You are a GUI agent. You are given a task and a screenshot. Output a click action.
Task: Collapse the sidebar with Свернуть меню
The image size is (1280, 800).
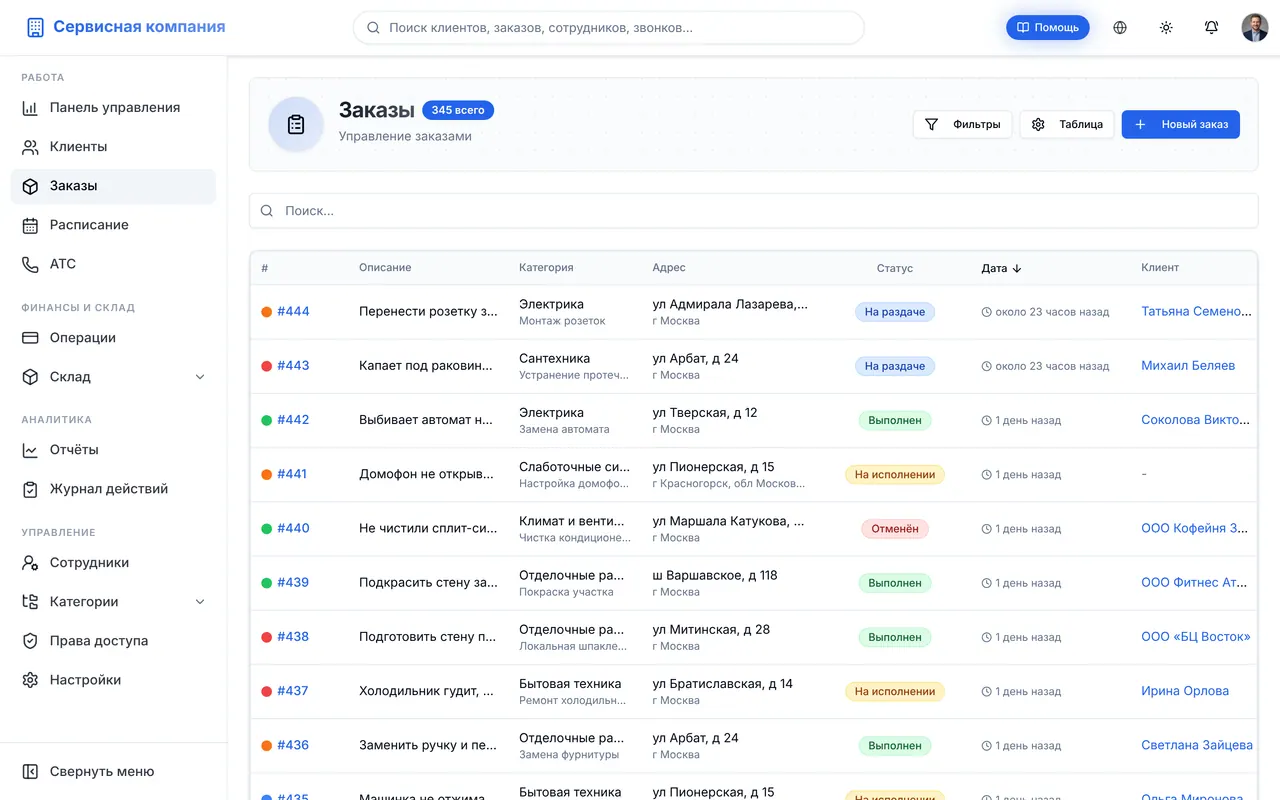pyautogui.click(x=113, y=772)
